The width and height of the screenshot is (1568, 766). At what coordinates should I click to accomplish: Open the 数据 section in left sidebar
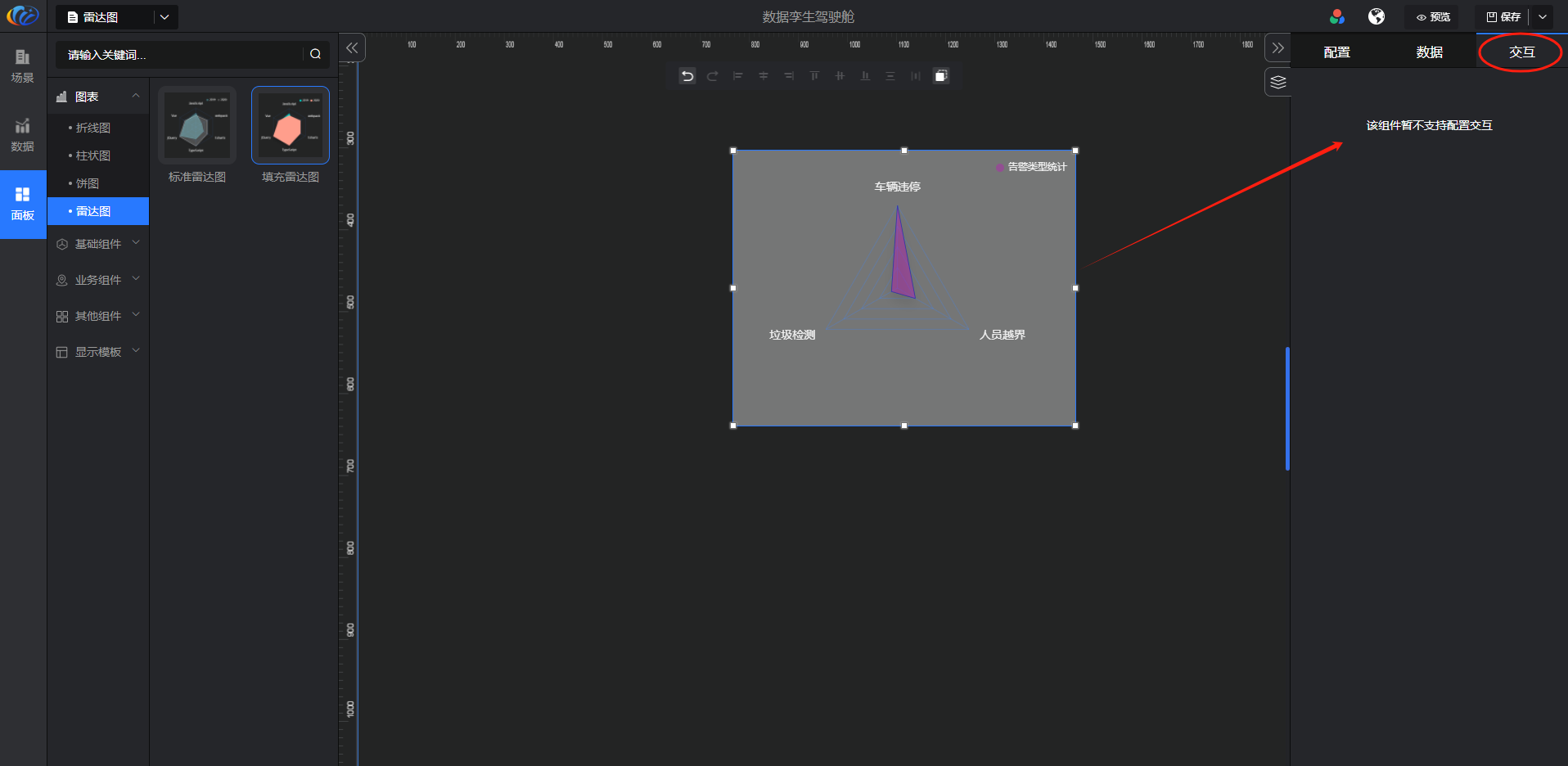click(x=23, y=135)
